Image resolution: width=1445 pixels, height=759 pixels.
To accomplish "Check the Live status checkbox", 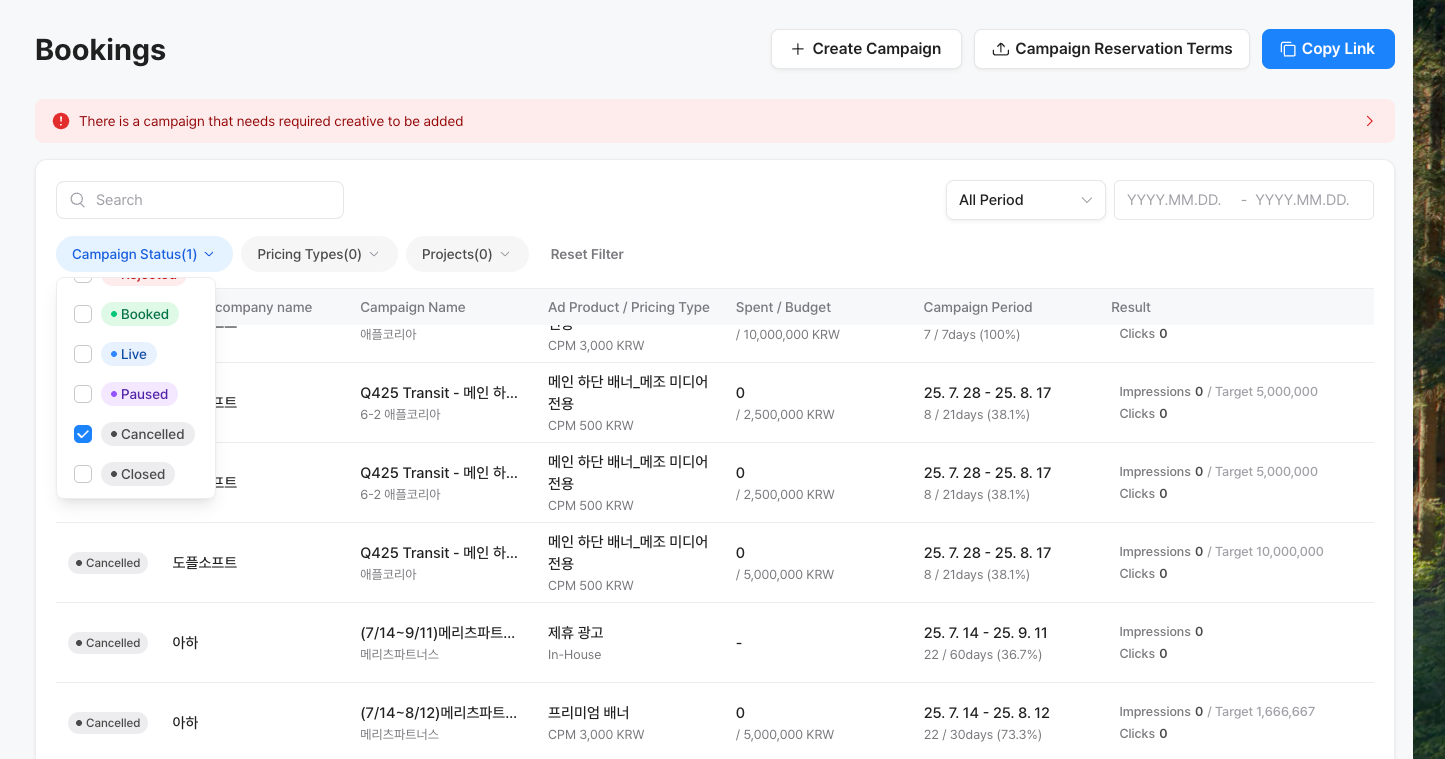I will coord(83,354).
